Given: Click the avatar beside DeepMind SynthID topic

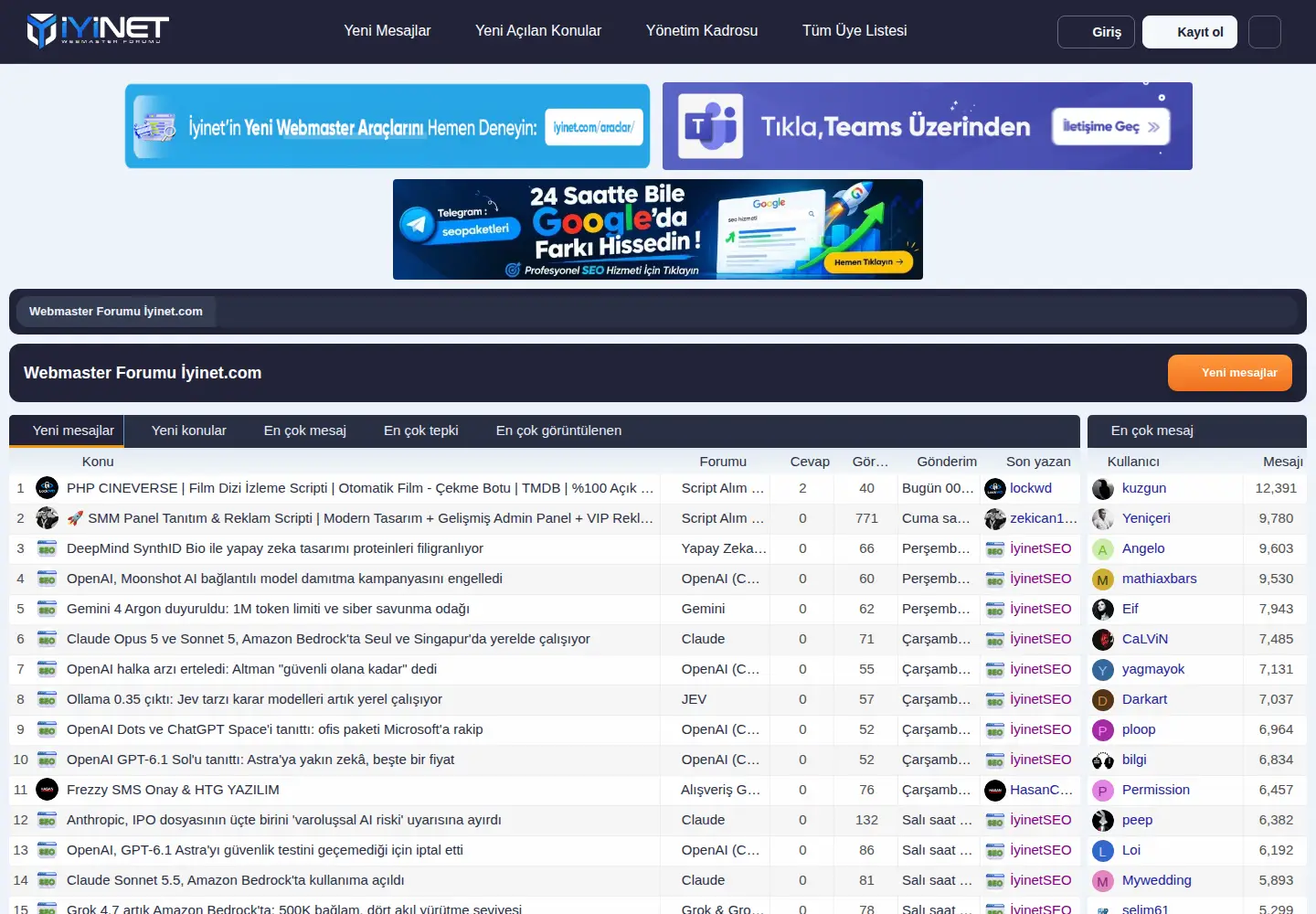Looking at the screenshot, I should 47,548.
